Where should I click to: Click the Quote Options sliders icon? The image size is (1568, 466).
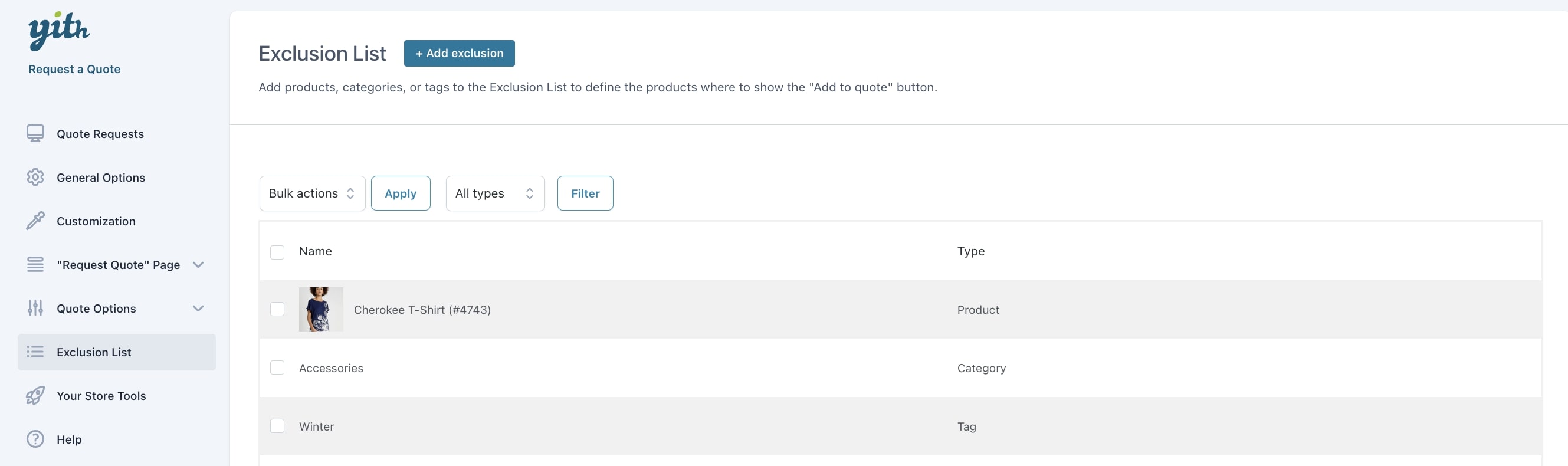coord(35,309)
